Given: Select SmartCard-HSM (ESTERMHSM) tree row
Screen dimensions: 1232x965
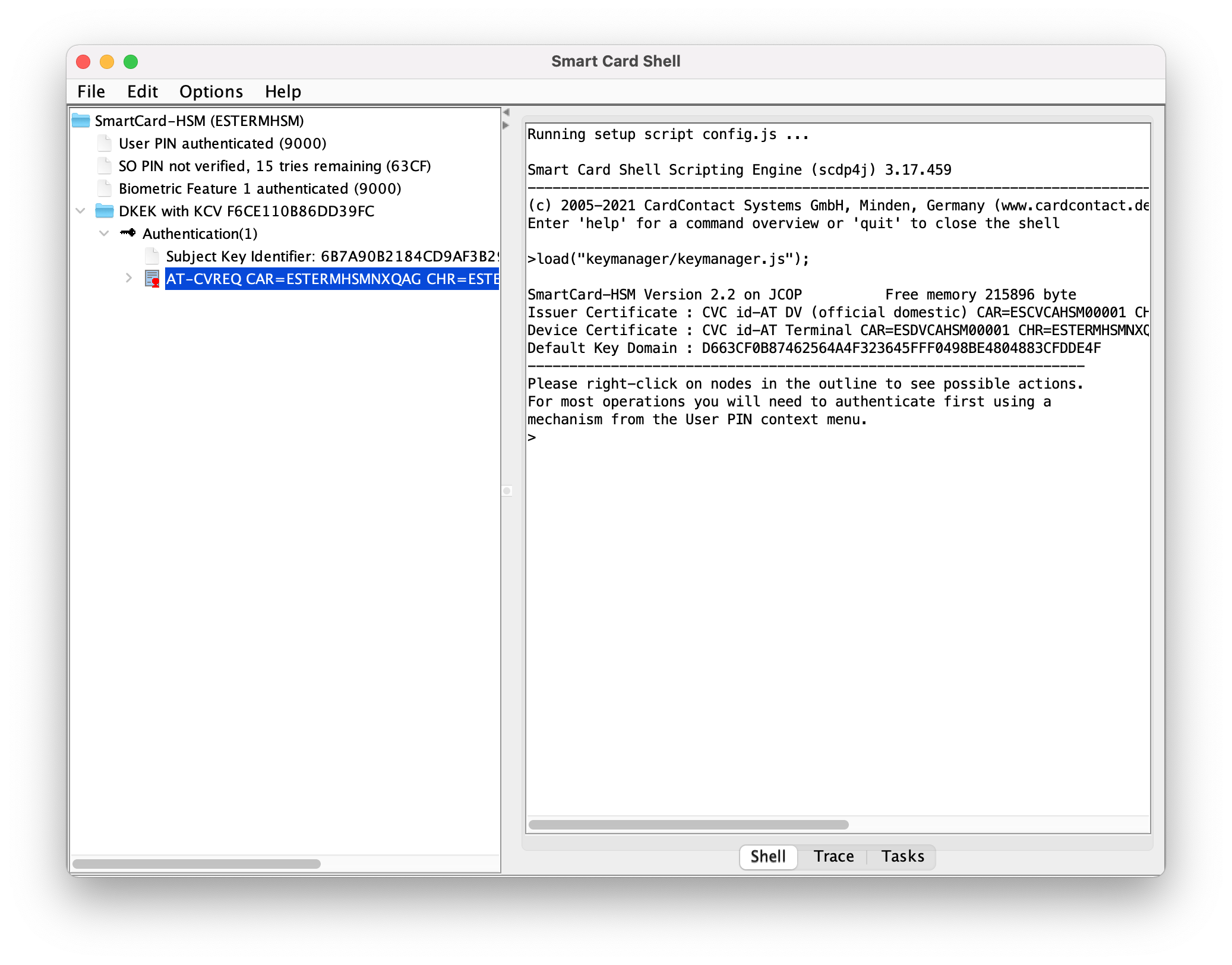Looking at the screenshot, I should click(199, 121).
